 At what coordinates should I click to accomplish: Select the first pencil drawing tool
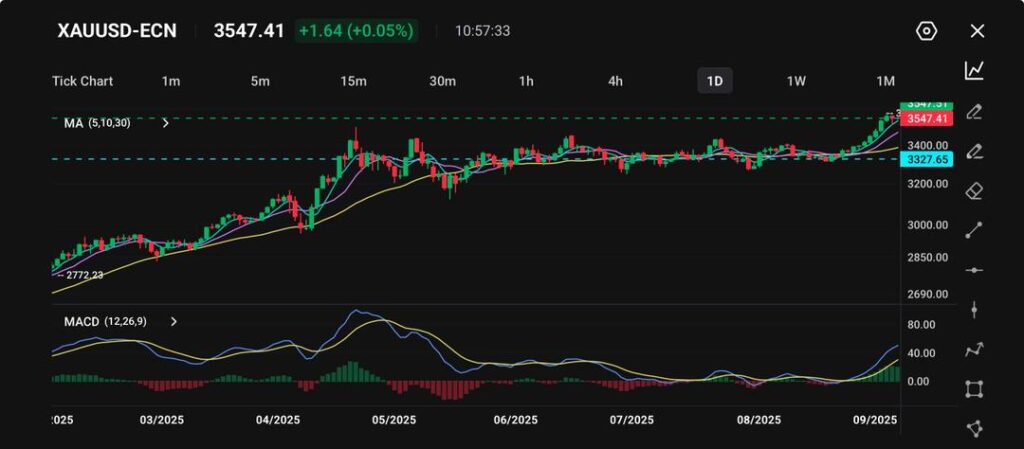tap(974, 111)
